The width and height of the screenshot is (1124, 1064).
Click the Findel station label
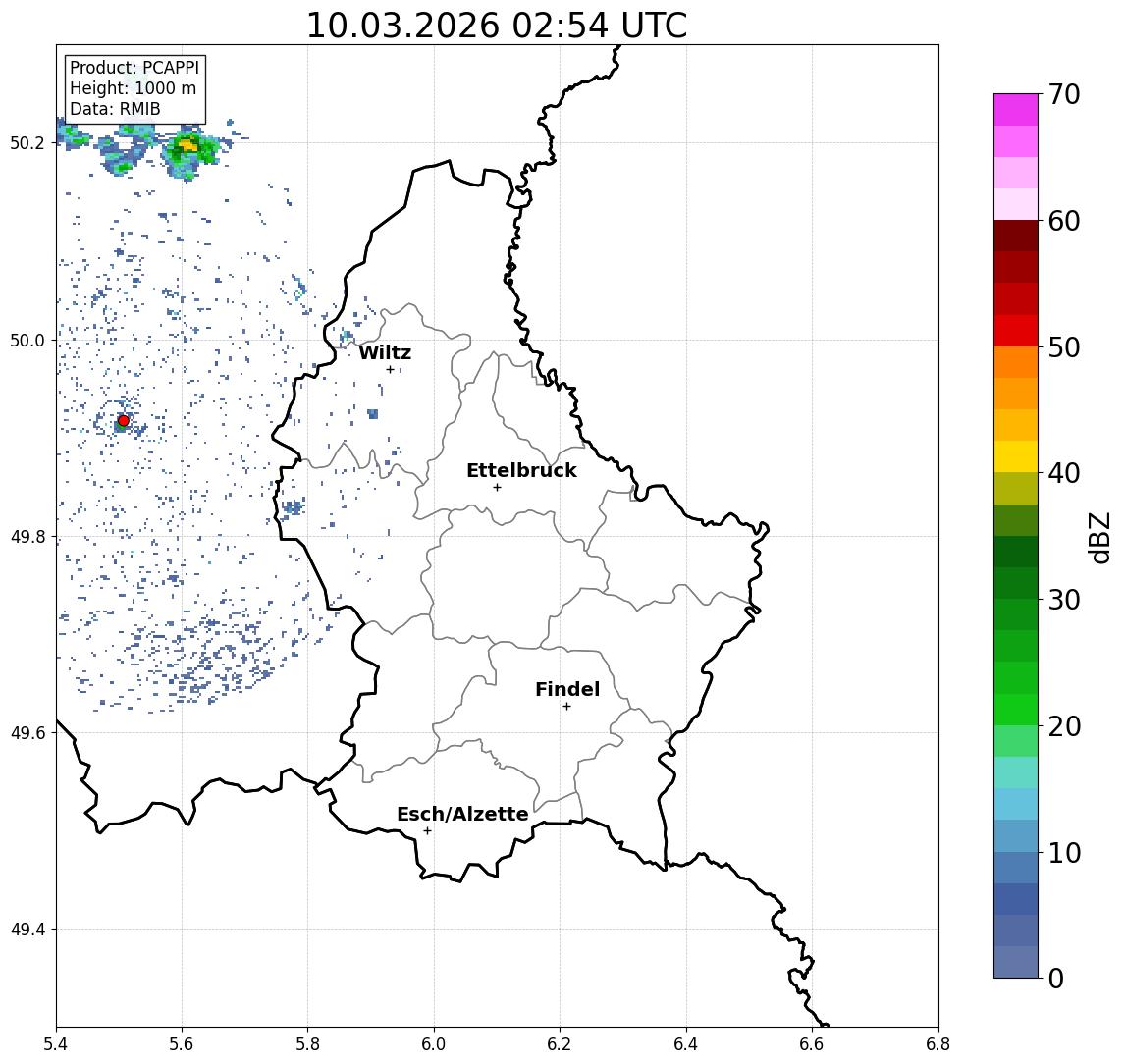[x=567, y=689]
